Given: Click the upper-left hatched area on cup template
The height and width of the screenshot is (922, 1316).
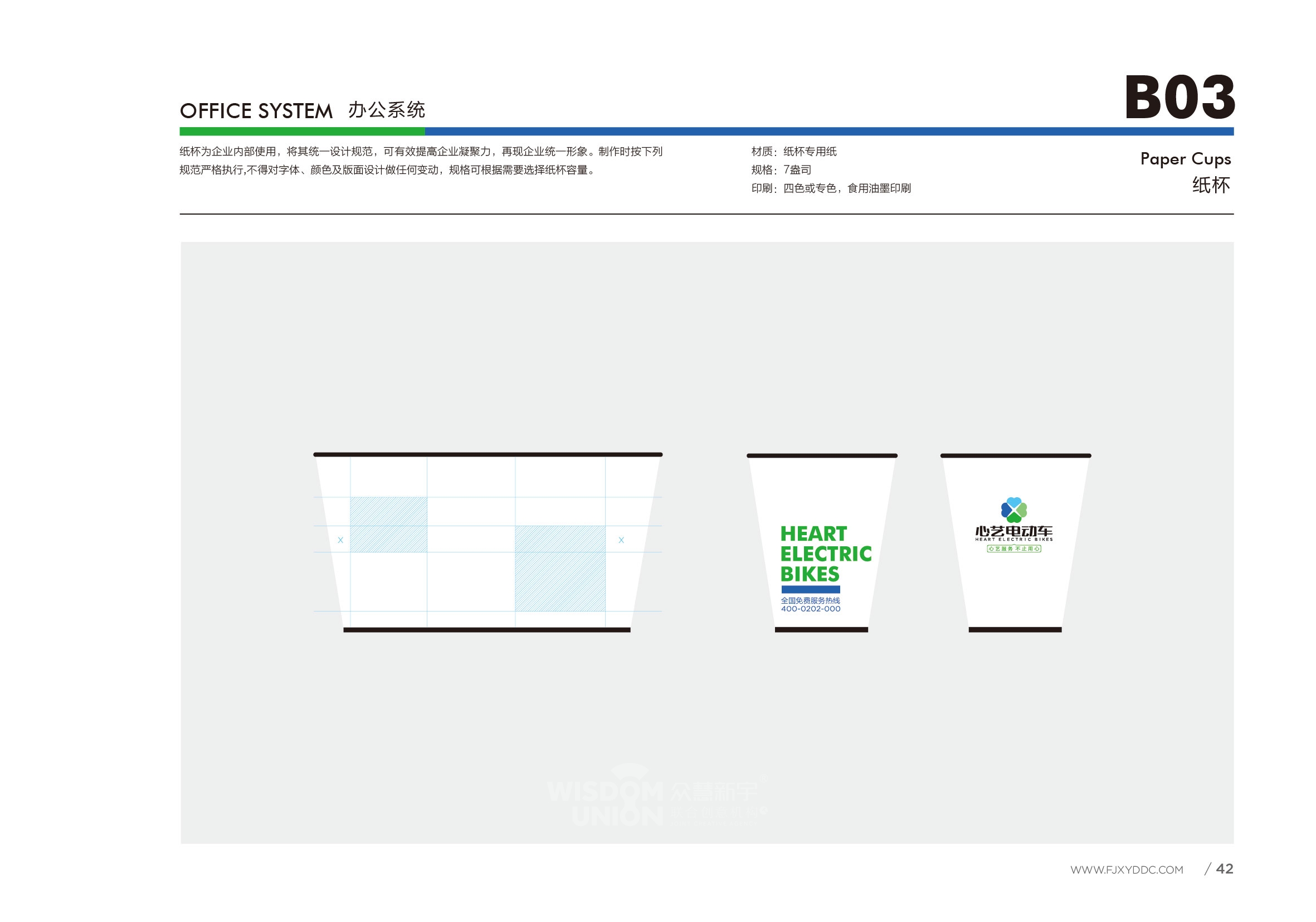Looking at the screenshot, I should click(x=388, y=525).
